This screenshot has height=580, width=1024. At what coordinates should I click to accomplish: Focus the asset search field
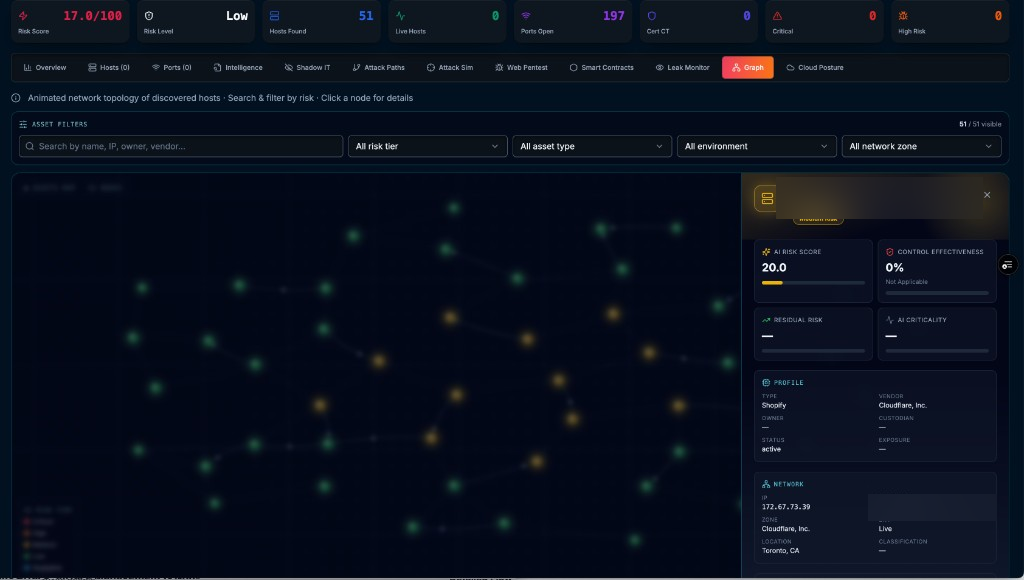181,146
